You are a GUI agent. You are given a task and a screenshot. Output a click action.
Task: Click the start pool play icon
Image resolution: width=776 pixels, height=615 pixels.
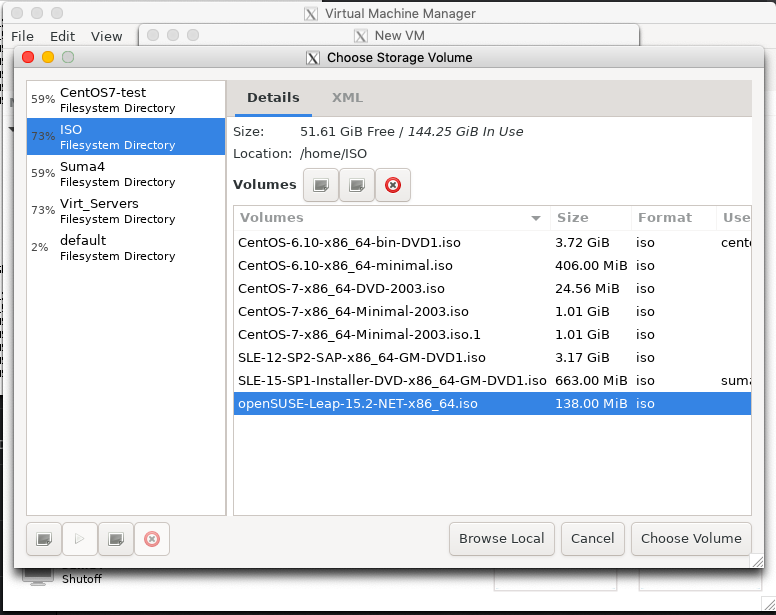click(x=80, y=539)
